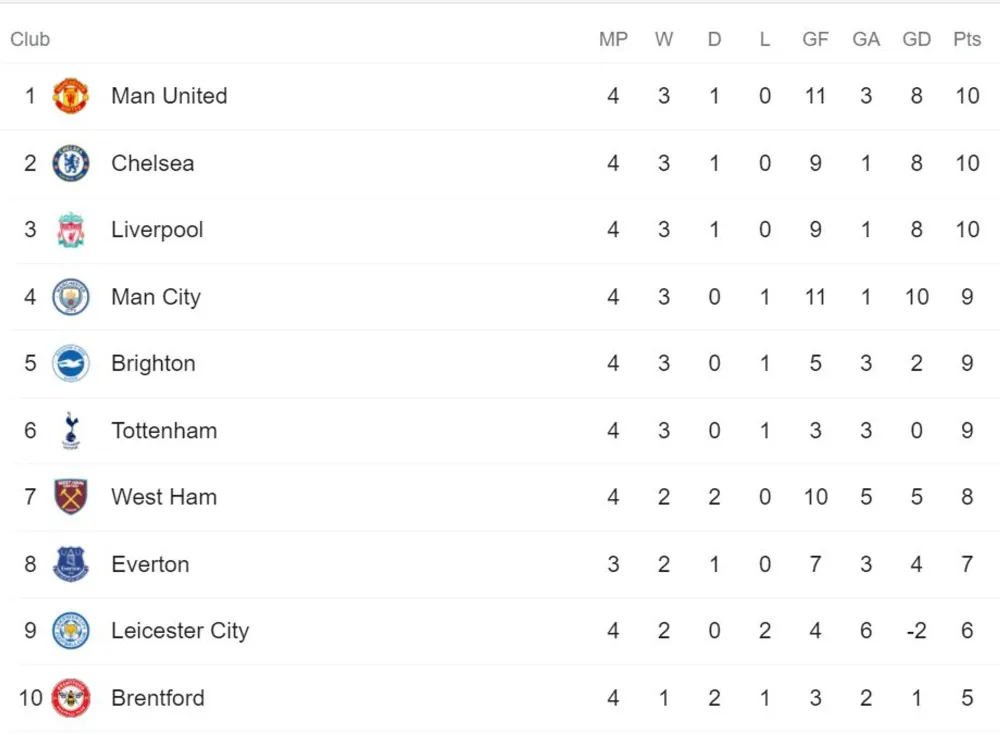Image resolution: width=1000 pixels, height=735 pixels.
Task: Click the Man United club crest
Action: click(x=71, y=96)
